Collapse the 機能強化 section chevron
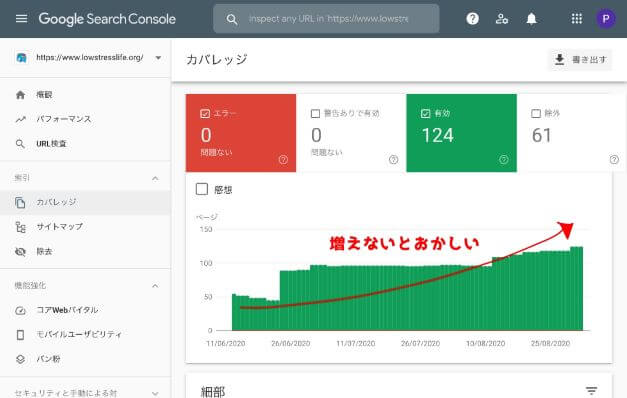 pyautogui.click(x=155, y=286)
